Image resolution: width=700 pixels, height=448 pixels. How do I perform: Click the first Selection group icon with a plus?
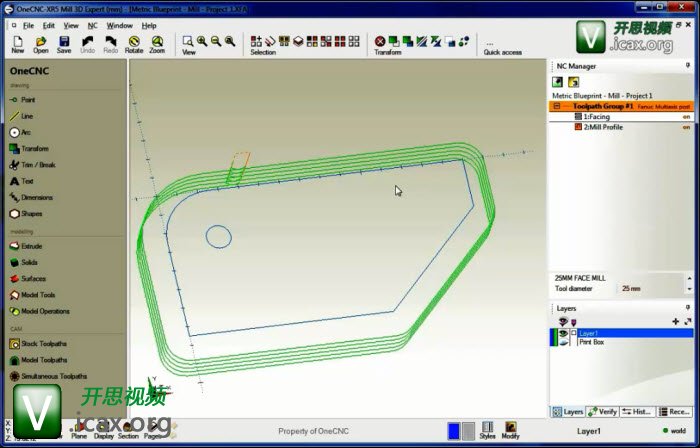click(256, 41)
